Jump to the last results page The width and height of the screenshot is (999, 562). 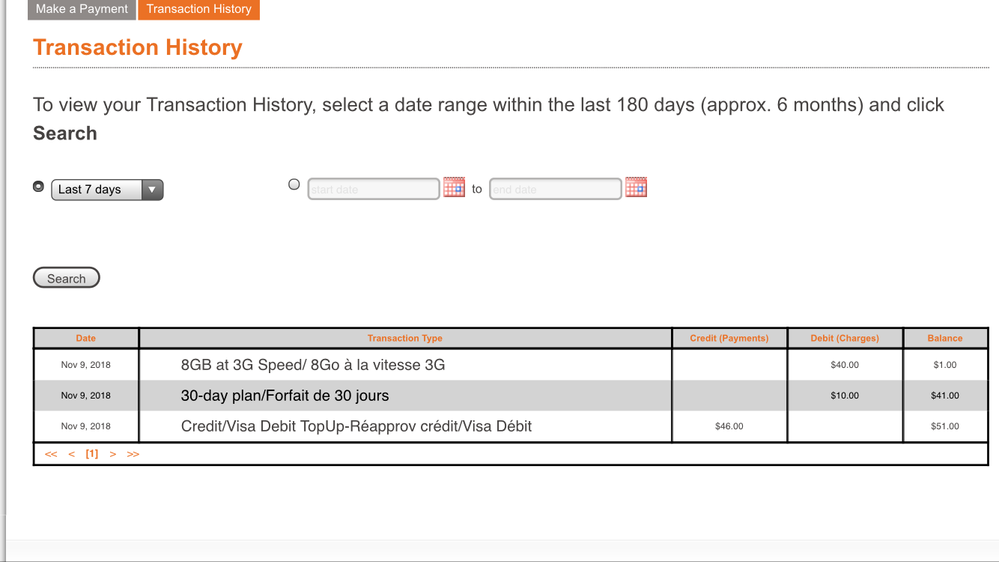[x=133, y=454]
